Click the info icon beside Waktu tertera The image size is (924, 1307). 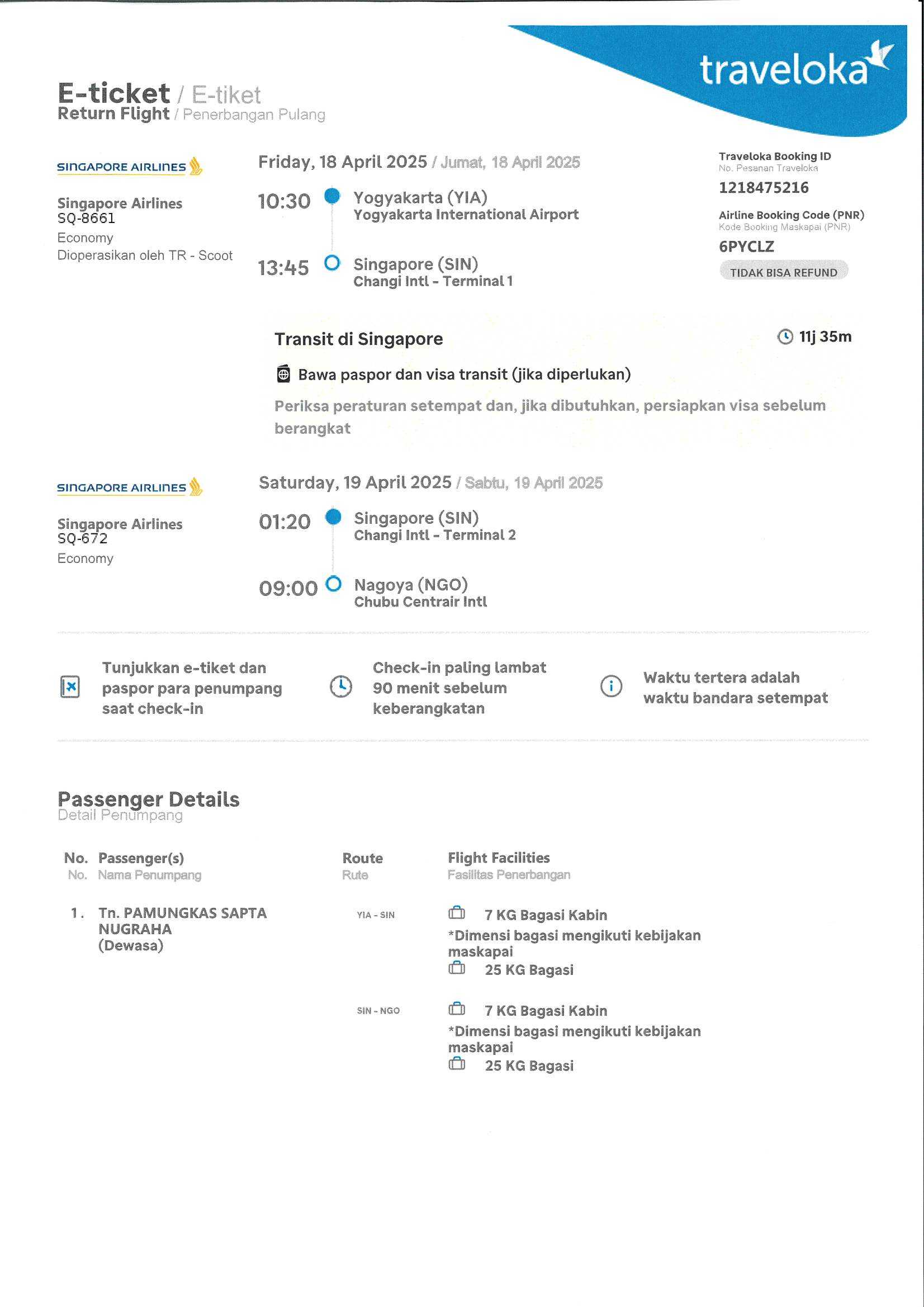[x=611, y=686]
